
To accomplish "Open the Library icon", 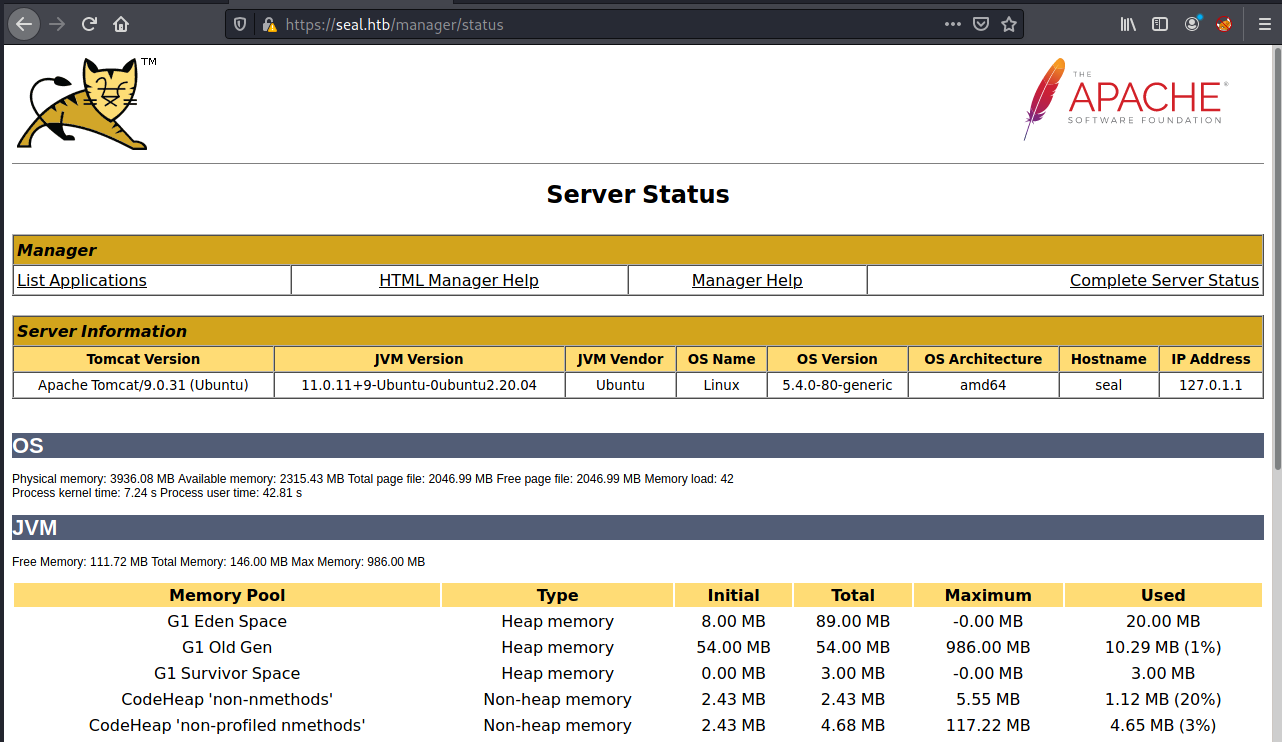I will tap(1128, 24).
